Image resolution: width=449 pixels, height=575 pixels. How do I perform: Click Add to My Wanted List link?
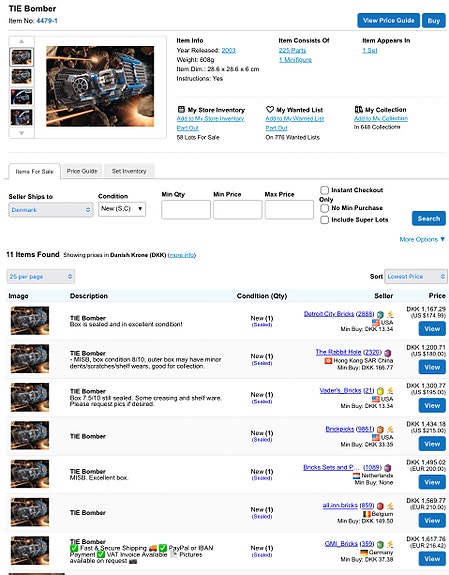pyautogui.click(x=295, y=118)
